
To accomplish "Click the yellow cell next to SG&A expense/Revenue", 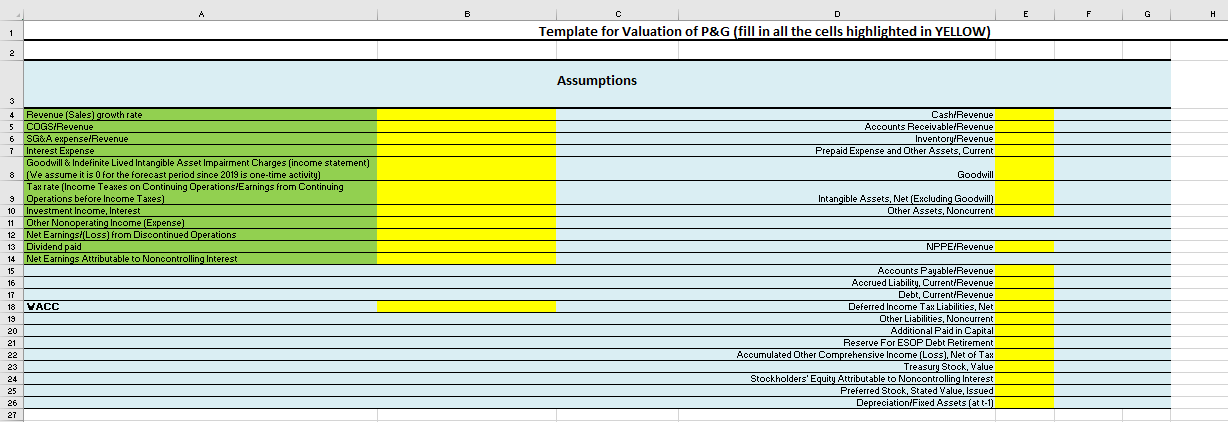I will pos(466,139).
